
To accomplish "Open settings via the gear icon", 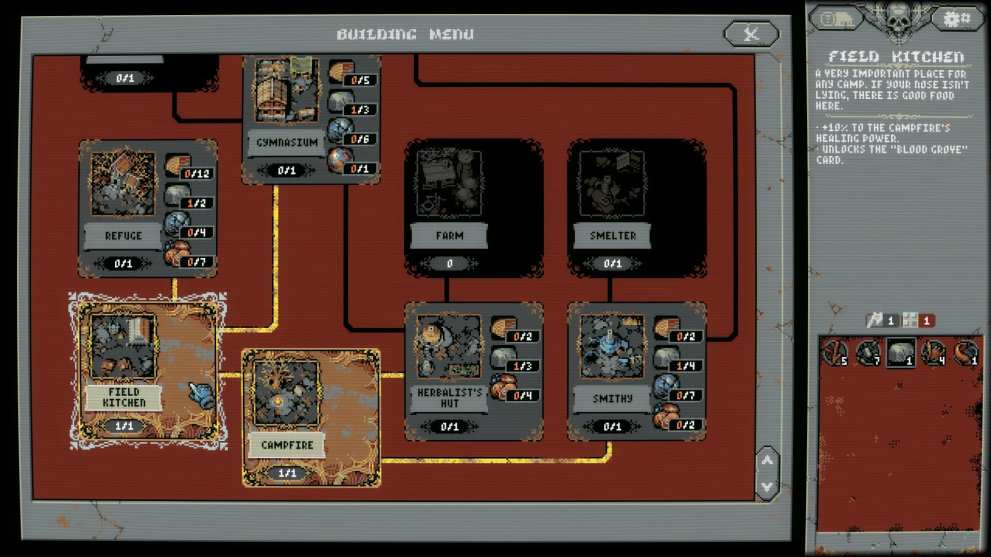I will [x=956, y=19].
